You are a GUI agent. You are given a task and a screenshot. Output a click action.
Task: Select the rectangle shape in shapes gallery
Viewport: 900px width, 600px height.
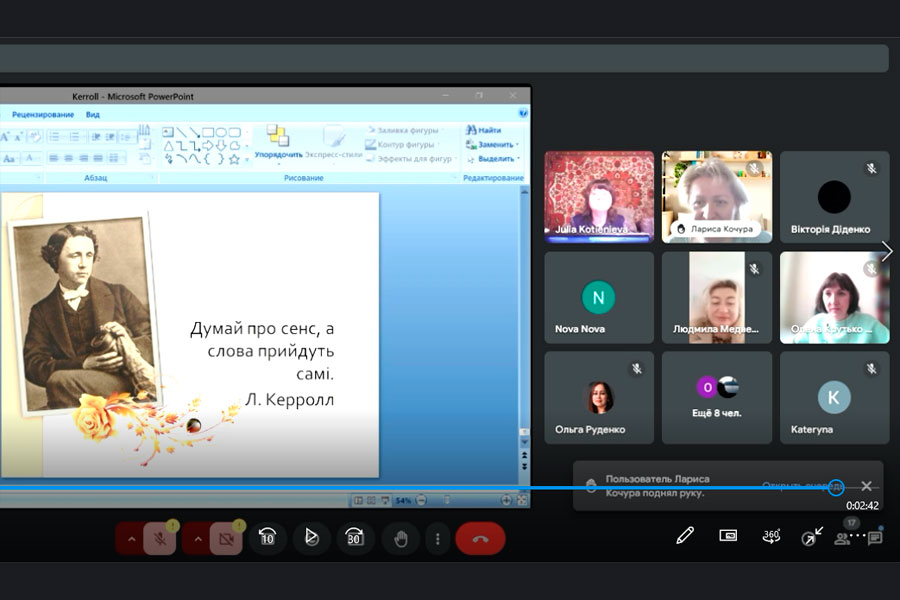pos(208,133)
